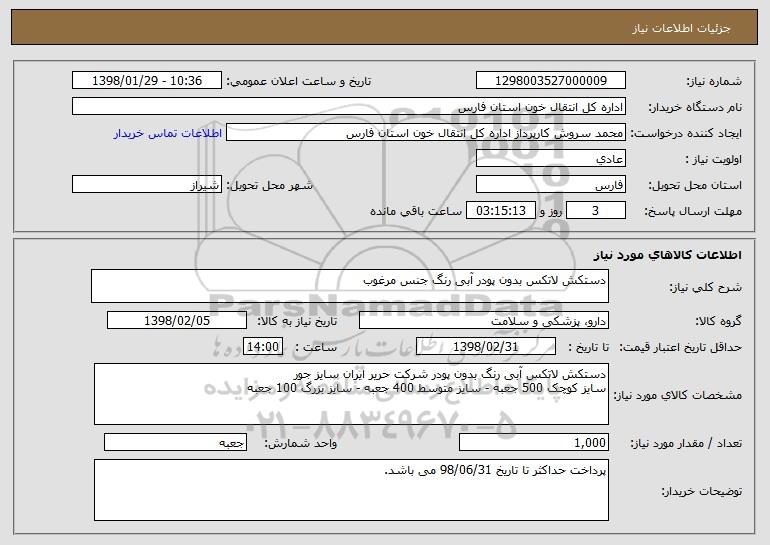Click the unit of measure field جعبه
The width and height of the screenshot is (770, 545).
point(175,442)
